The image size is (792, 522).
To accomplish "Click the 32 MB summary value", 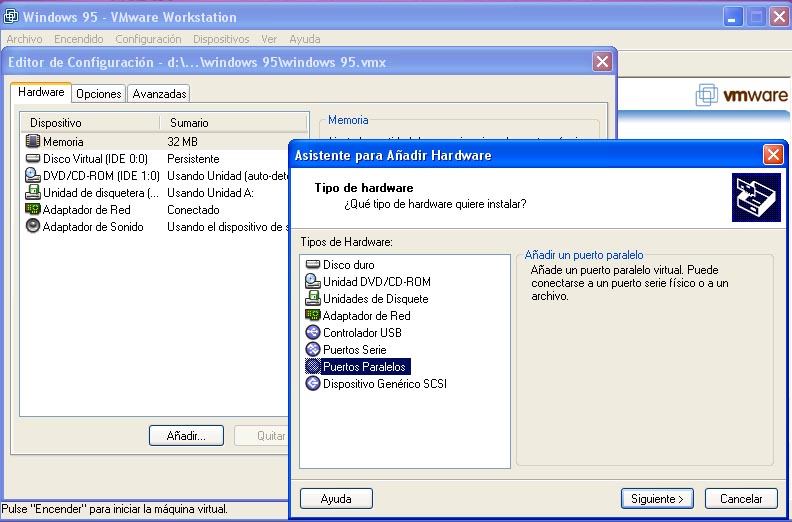I will point(182,141).
